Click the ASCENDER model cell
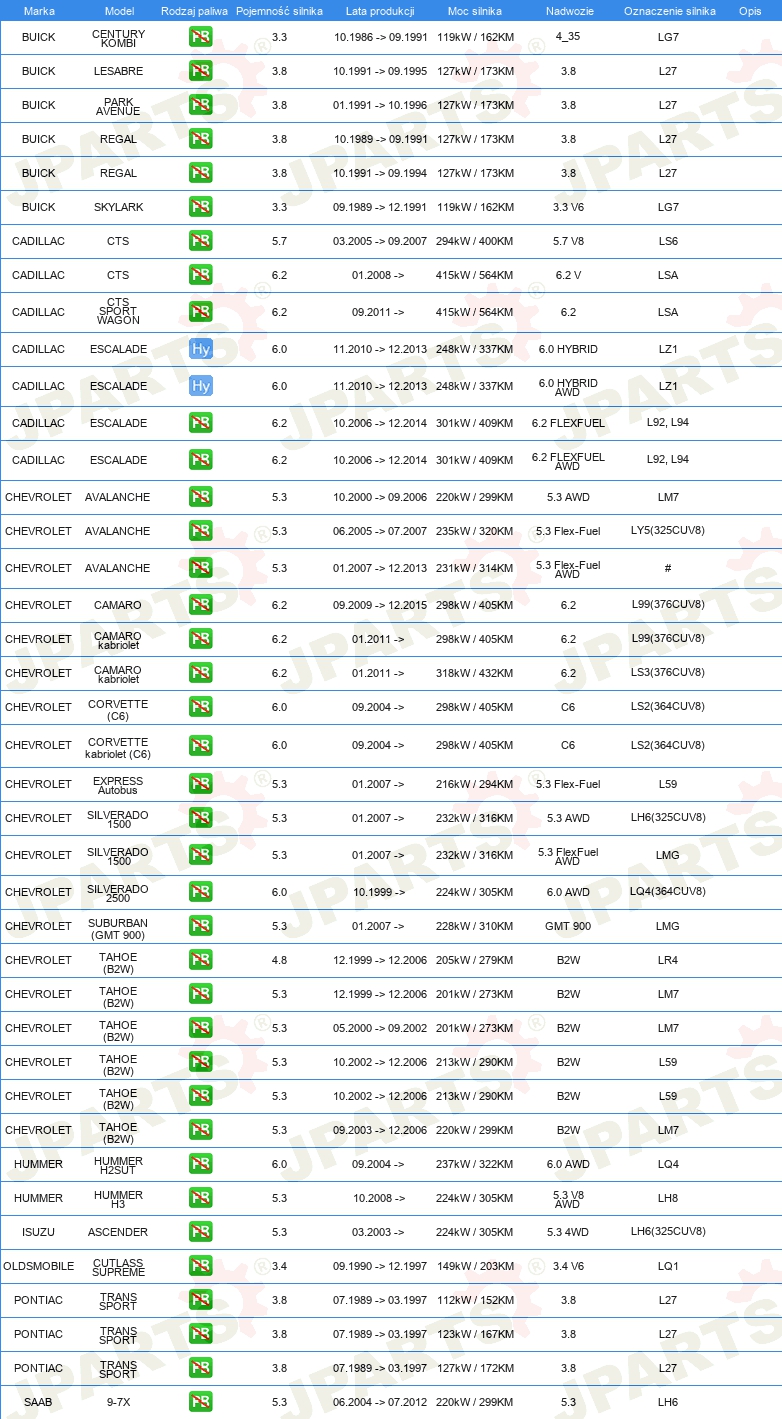The image size is (782, 1419). tap(119, 1232)
